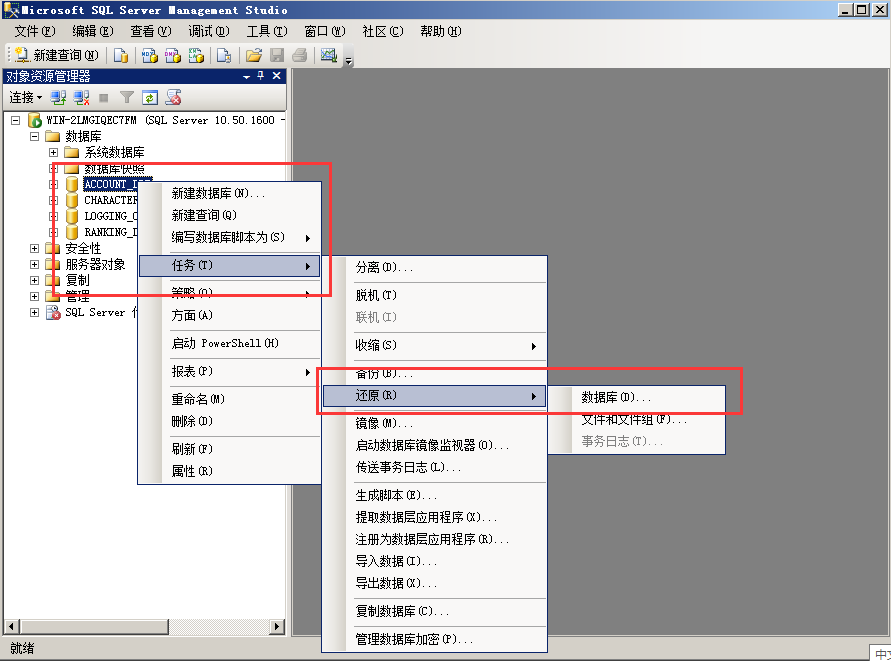Select 新建数据库(N)... in context menu
891x661 pixels.
point(230,193)
